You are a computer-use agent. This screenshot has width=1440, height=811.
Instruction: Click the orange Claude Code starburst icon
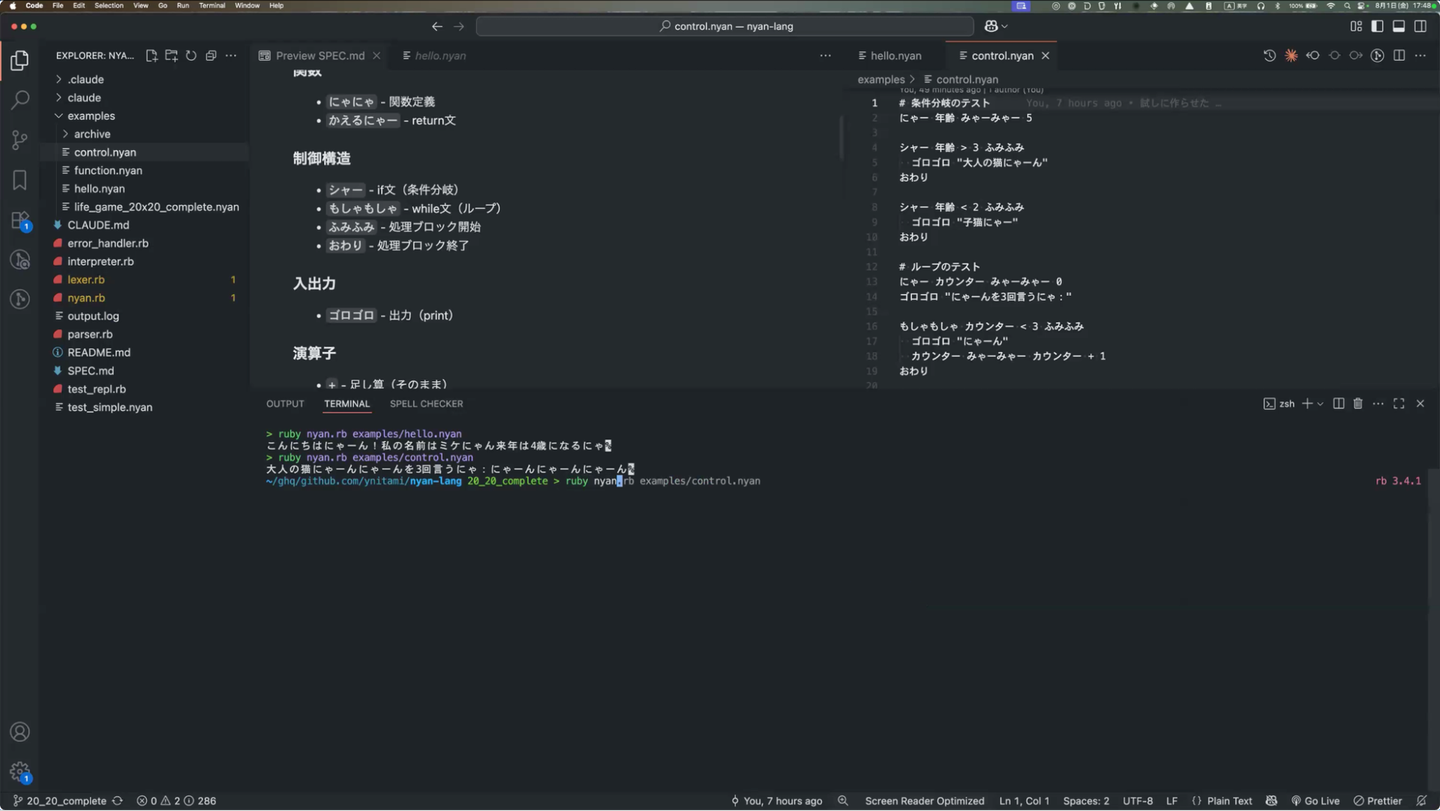click(x=1291, y=56)
